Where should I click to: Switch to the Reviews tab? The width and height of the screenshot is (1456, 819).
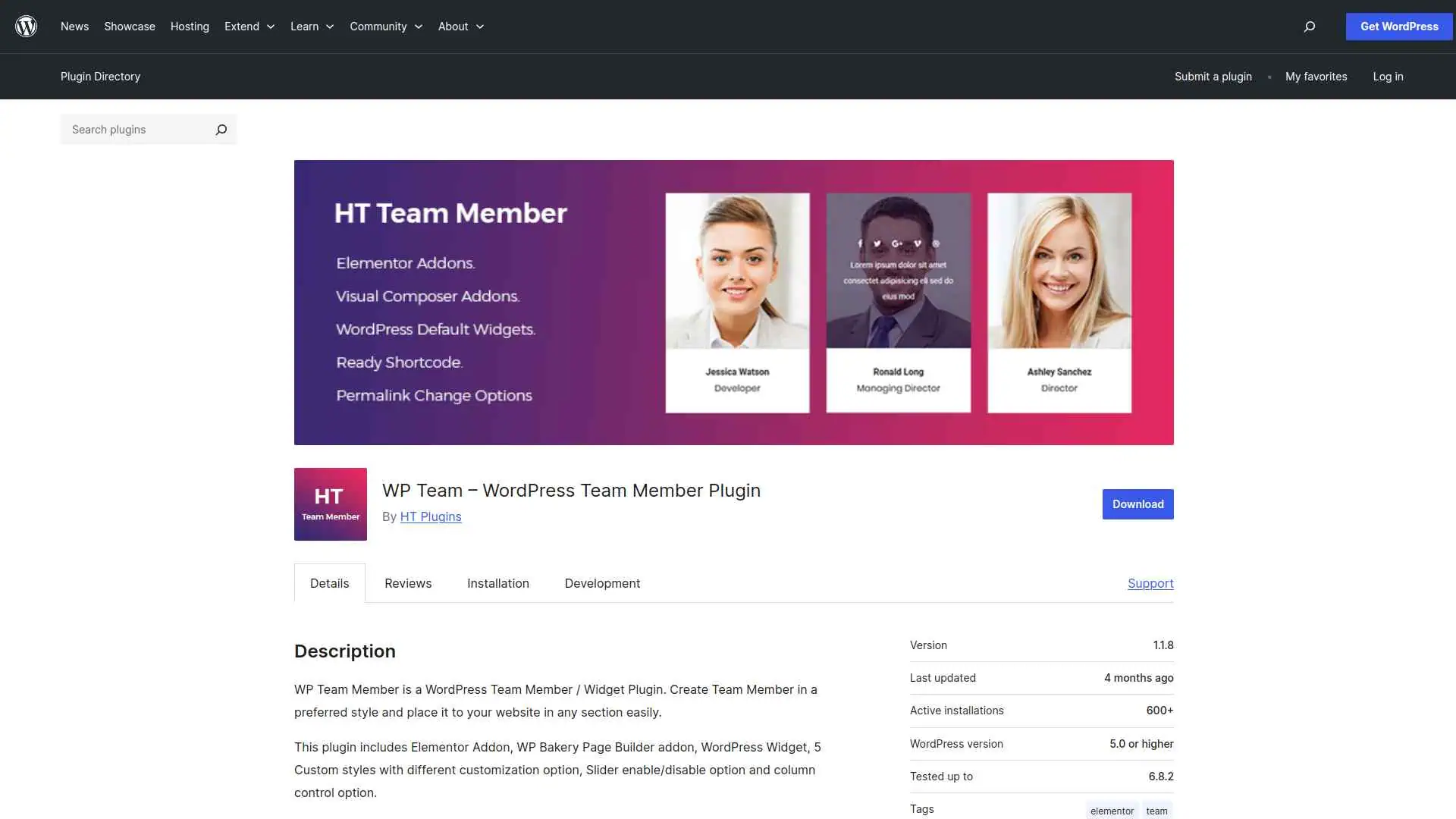pos(407,583)
